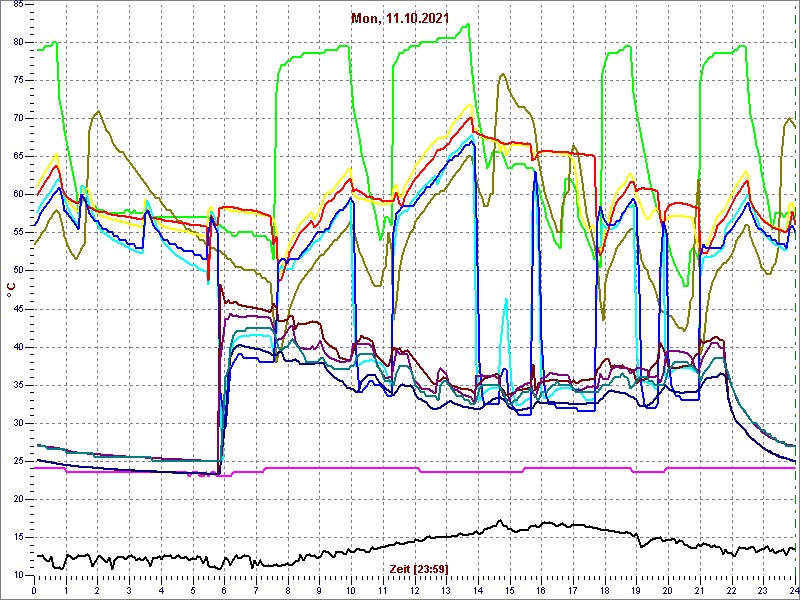Click hour 0 label on the time axis
The width and height of the screenshot is (800, 600).
tap(34, 590)
